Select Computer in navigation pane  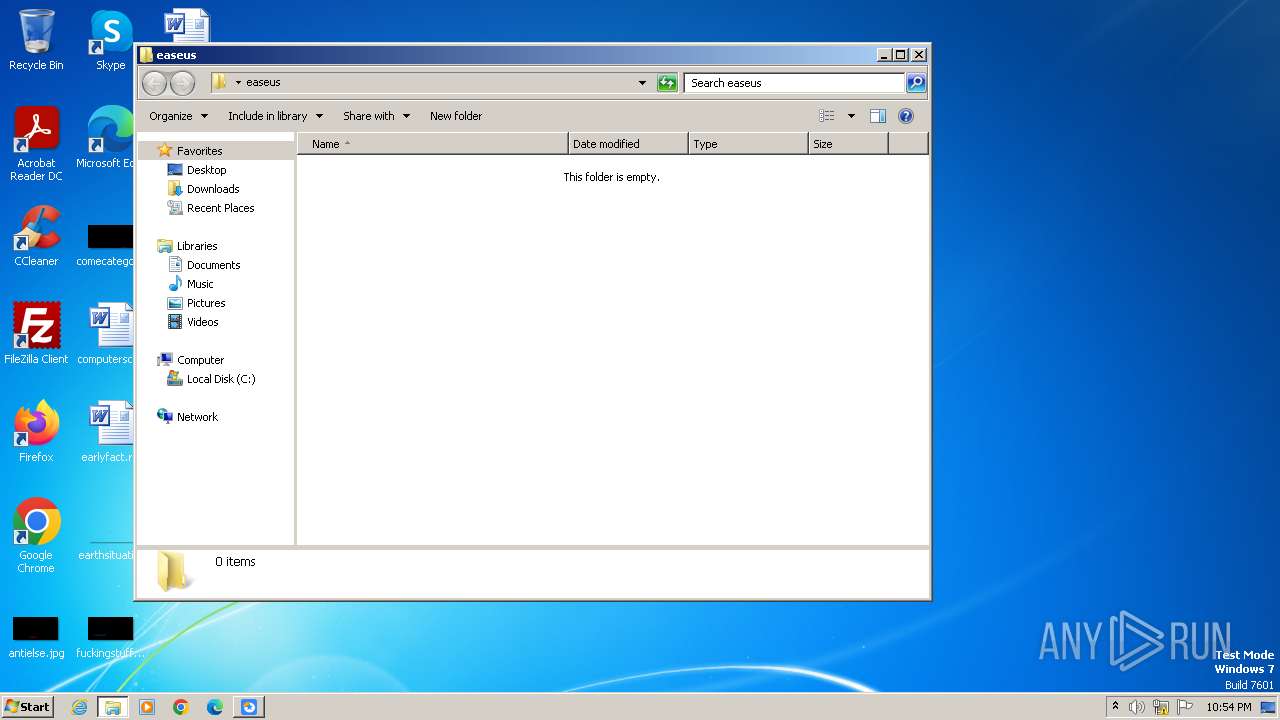click(200, 360)
